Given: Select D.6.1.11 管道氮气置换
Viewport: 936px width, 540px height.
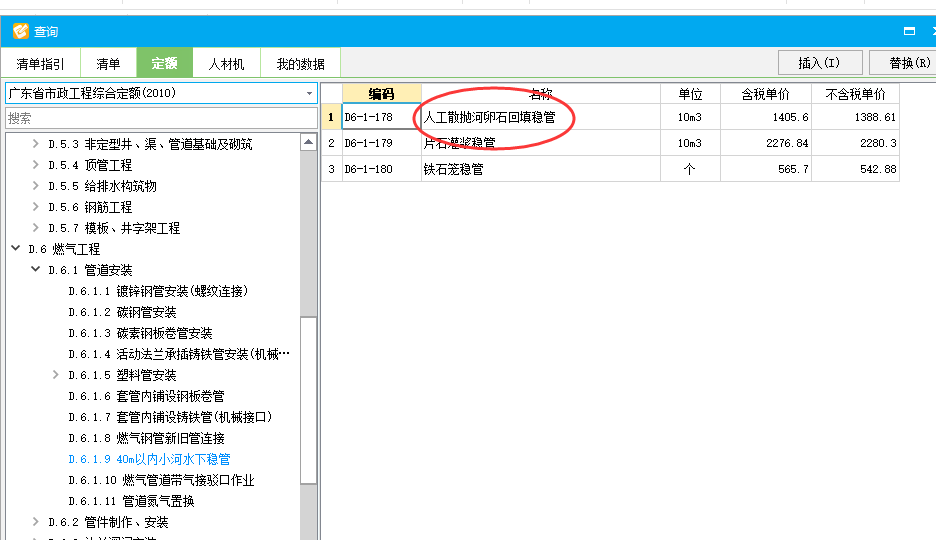Looking at the screenshot, I should point(131,501).
